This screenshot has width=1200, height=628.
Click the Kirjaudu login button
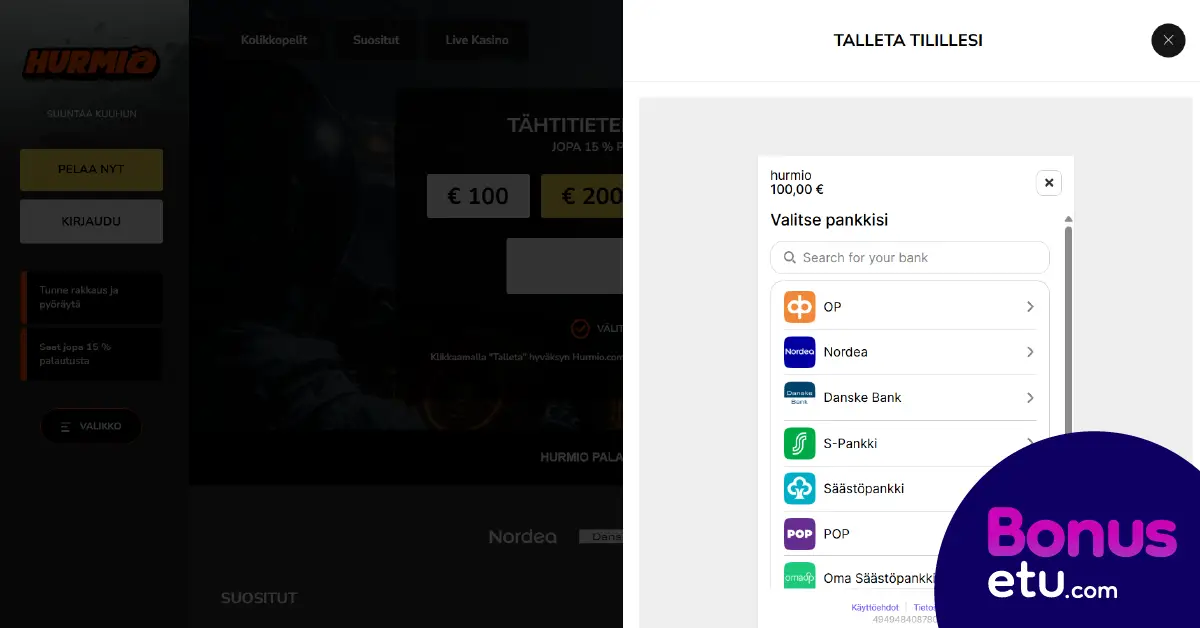pos(91,221)
